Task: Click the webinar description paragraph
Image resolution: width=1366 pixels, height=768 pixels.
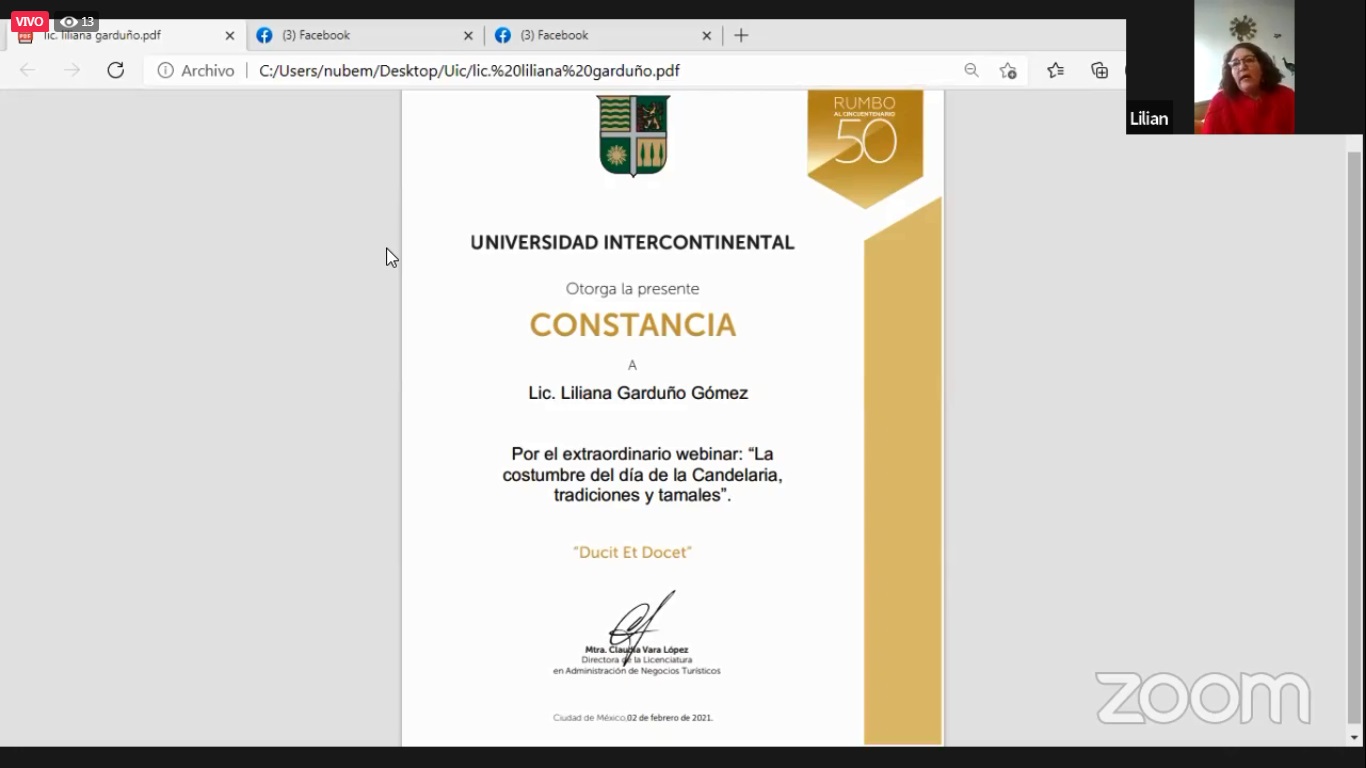Action: (642, 474)
